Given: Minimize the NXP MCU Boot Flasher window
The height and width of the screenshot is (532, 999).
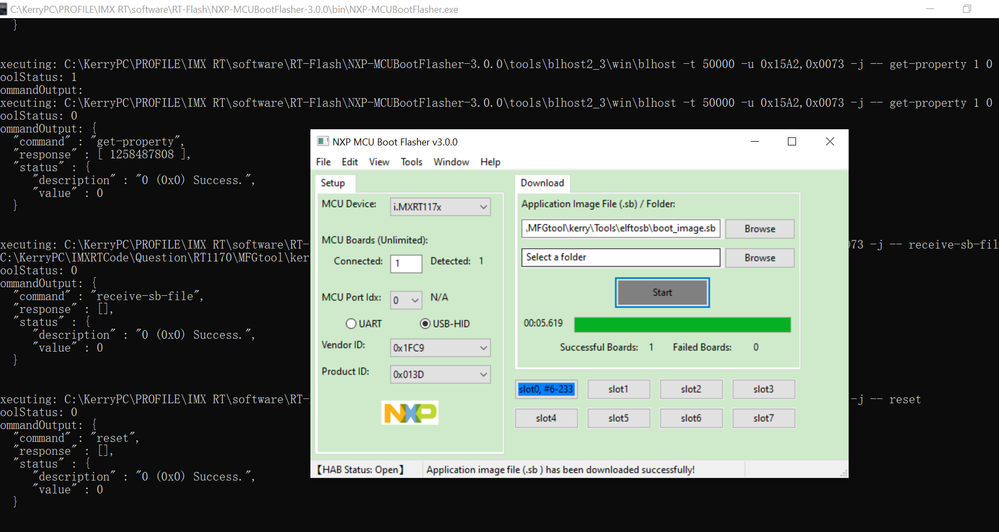Looking at the screenshot, I should pos(755,141).
